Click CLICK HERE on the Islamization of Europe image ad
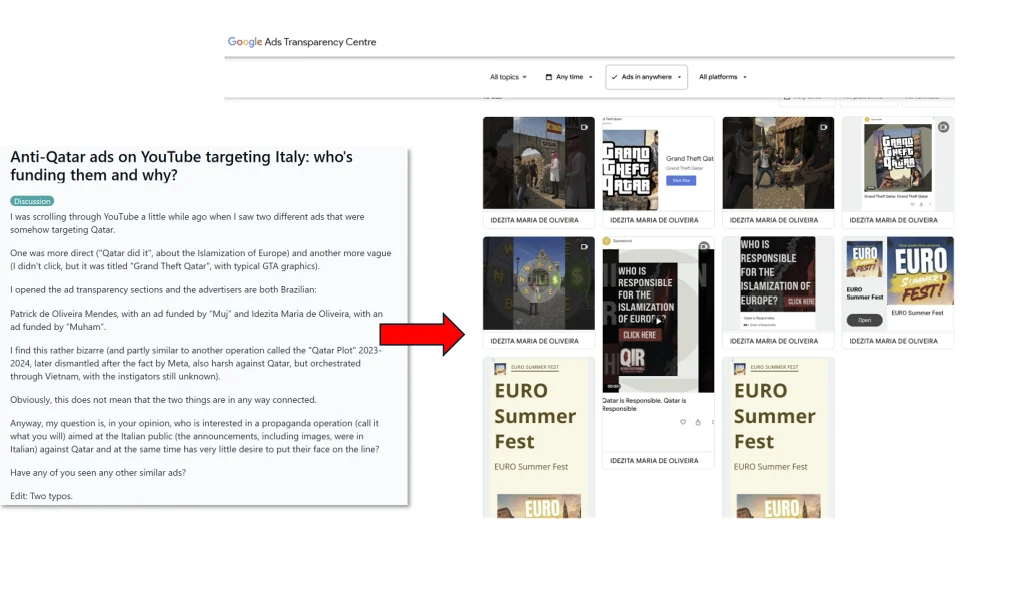 (x=801, y=301)
